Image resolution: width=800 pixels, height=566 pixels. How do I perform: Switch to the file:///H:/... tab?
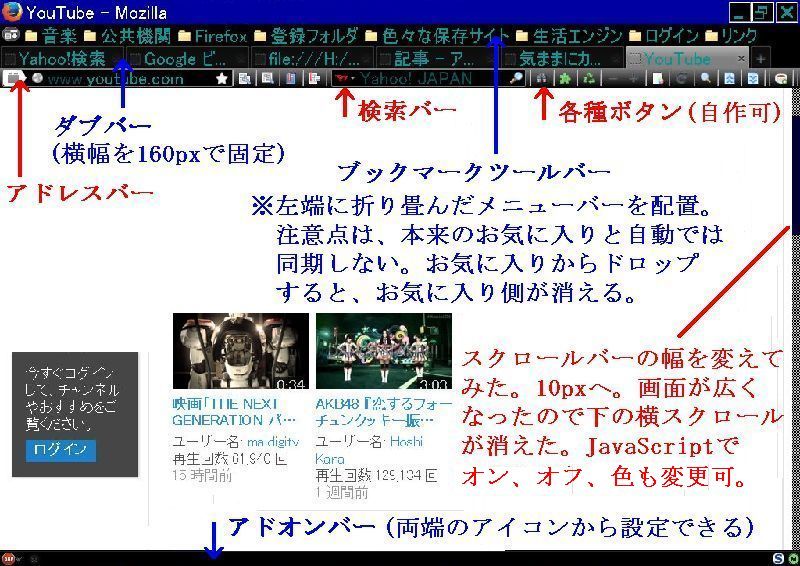pos(312,59)
